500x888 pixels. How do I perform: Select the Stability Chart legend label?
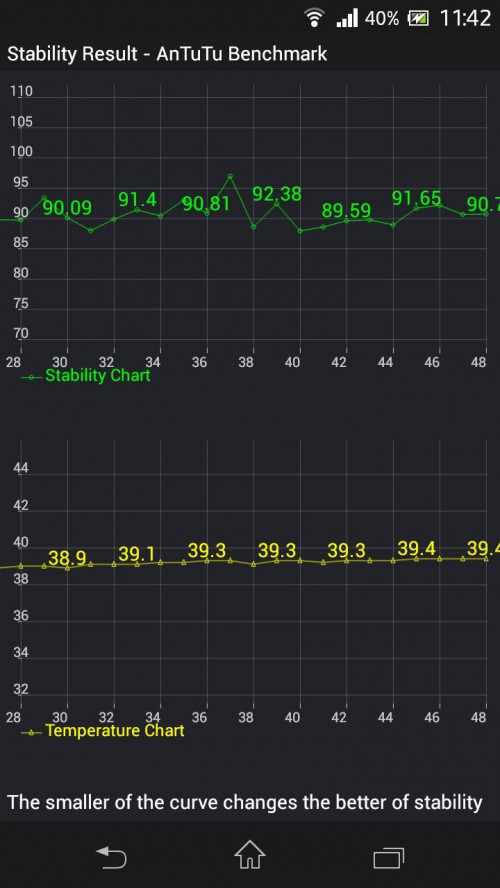[97, 375]
